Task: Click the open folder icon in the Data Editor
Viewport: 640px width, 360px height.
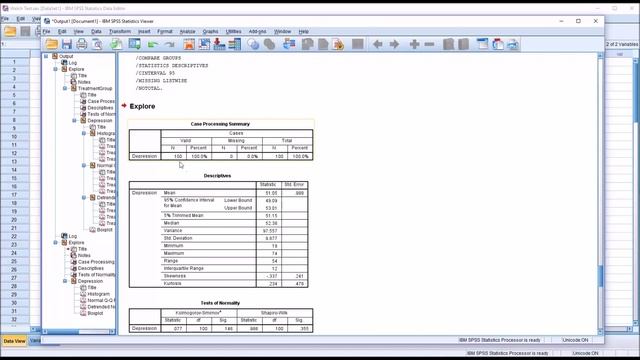Action: coord(10,31)
